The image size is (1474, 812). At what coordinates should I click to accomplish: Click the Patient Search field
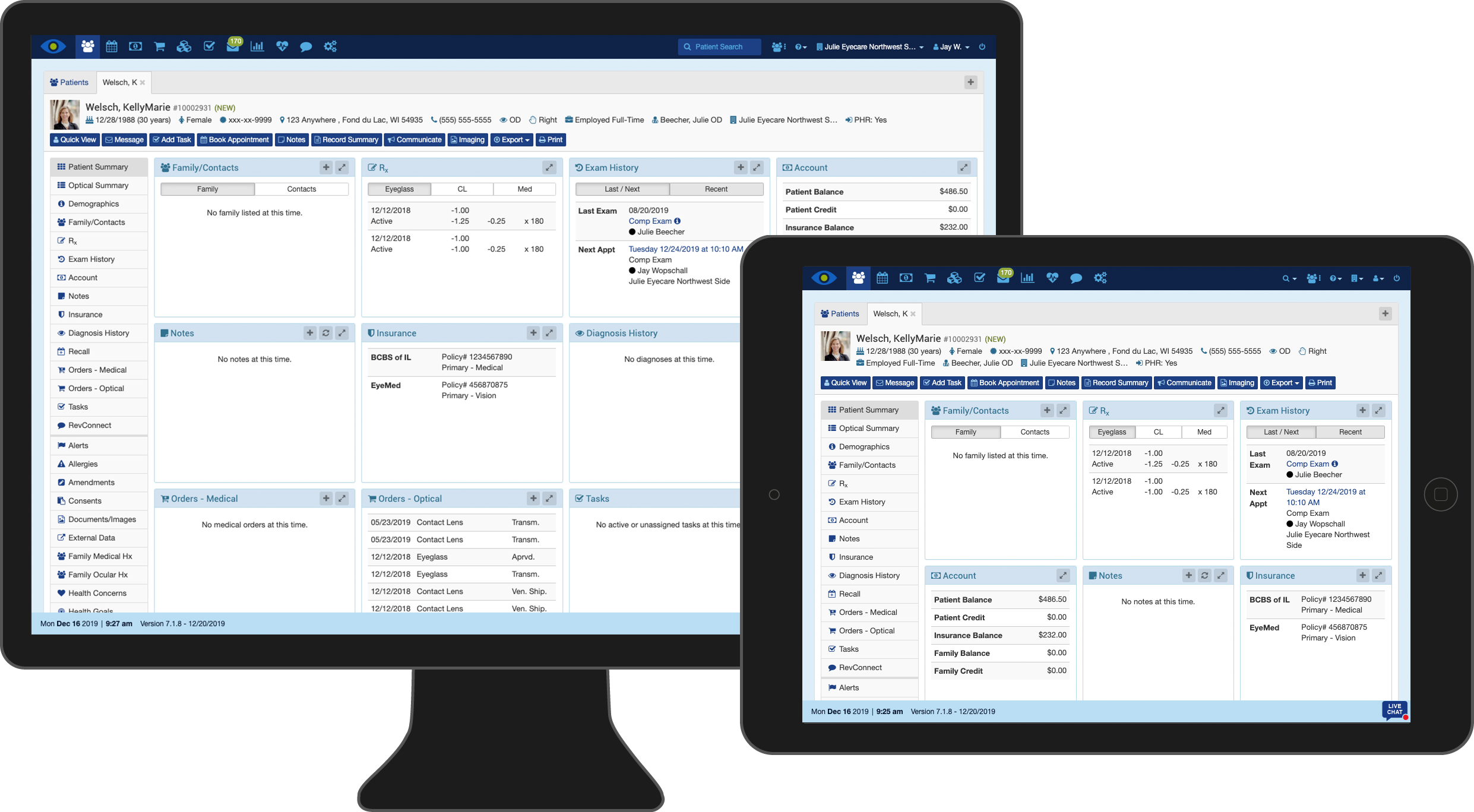pyautogui.click(x=719, y=47)
